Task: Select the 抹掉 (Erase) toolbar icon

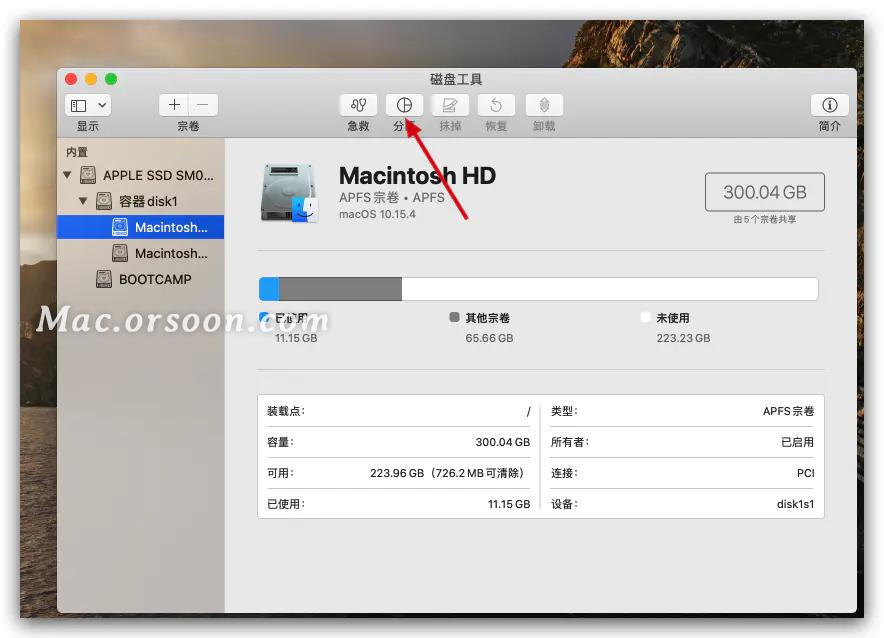Action: (x=450, y=105)
